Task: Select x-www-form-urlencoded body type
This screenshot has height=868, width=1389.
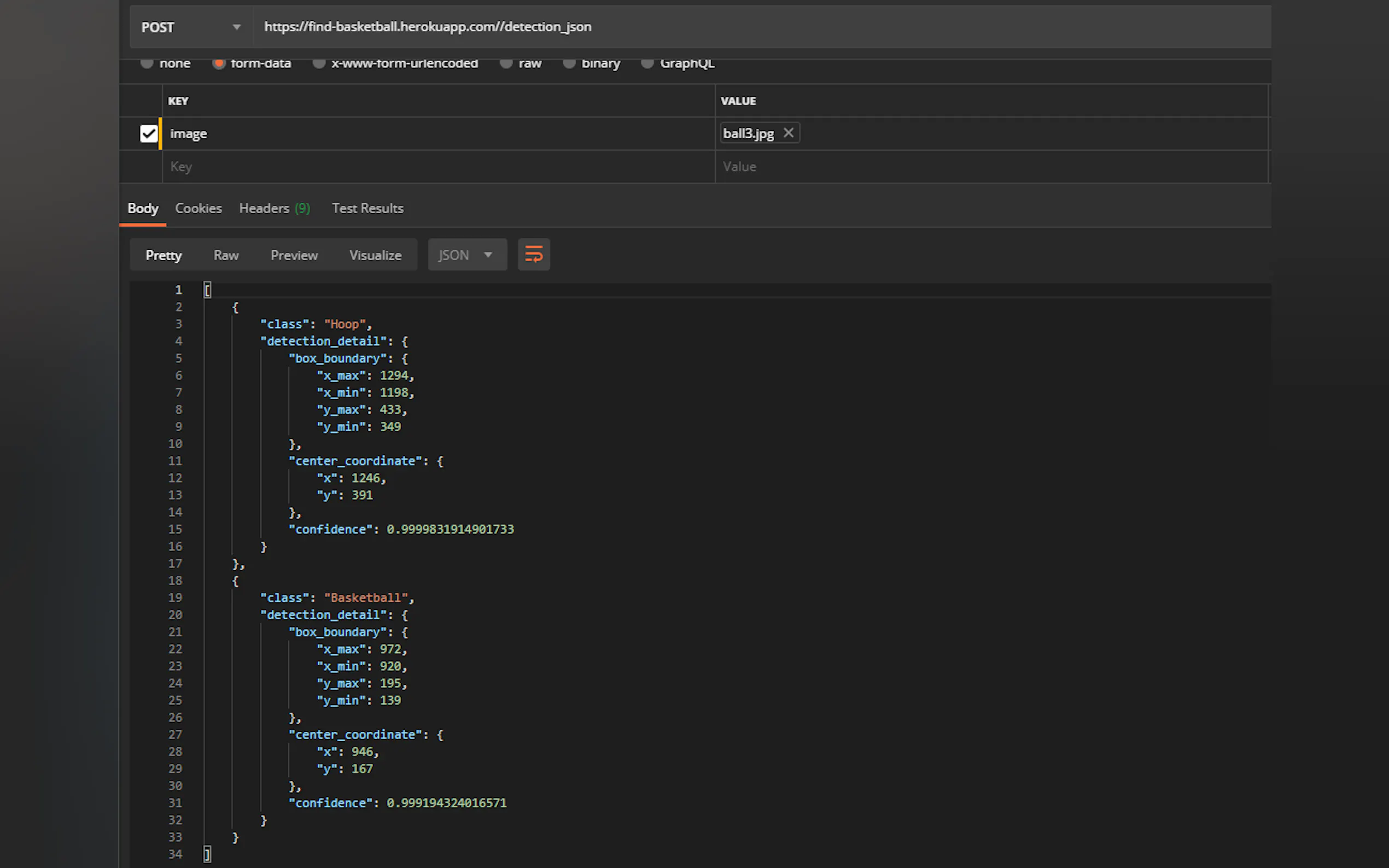Action: (319, 63)
